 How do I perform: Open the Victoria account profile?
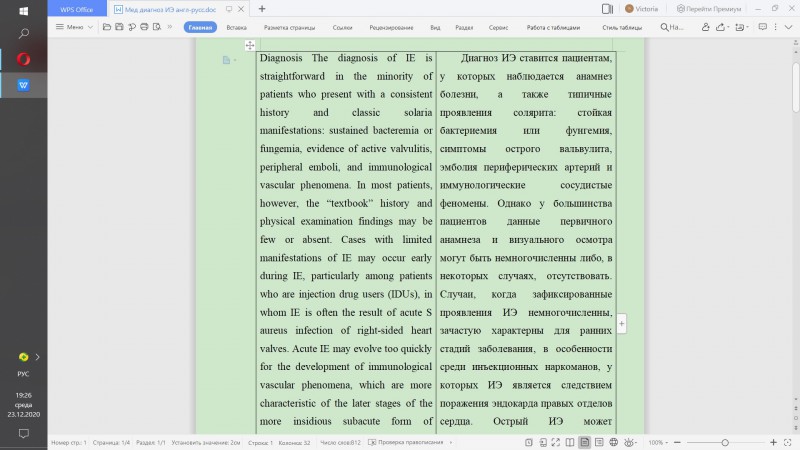point(641,9)
